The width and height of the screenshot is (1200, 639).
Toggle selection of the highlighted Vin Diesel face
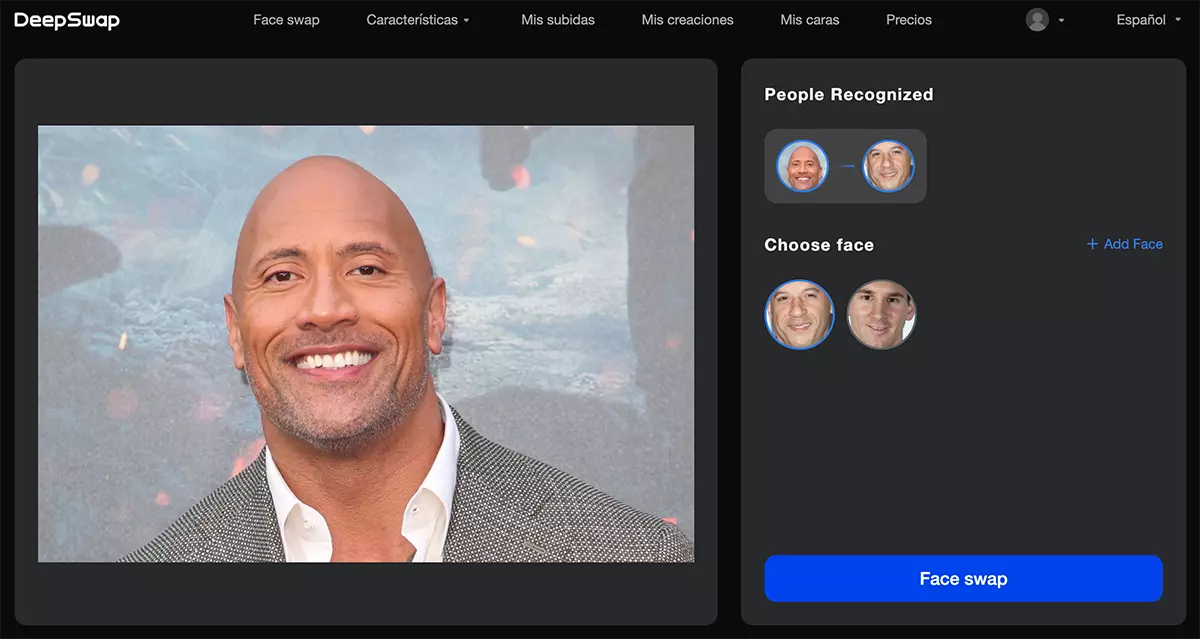pos(799,314)
